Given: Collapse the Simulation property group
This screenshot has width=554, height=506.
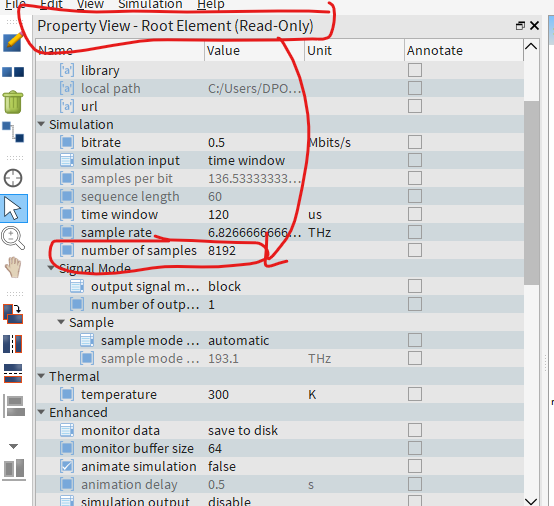Looking at the screenshot, I should click(x=41, y=124).
